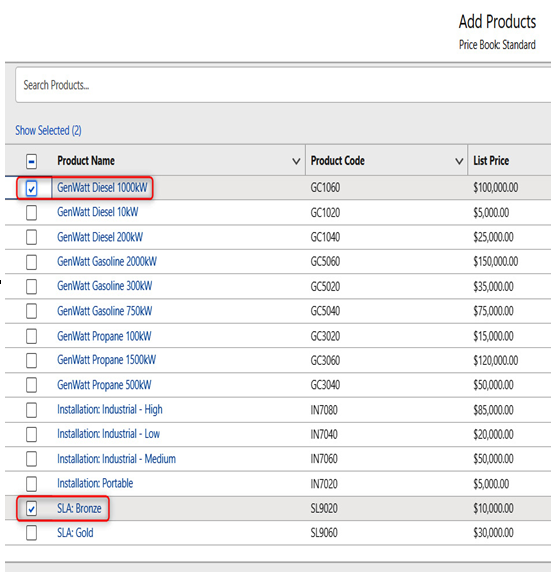Toggle the select-all checkbox in header
553x574 pixels.
(x=31, y=161)
